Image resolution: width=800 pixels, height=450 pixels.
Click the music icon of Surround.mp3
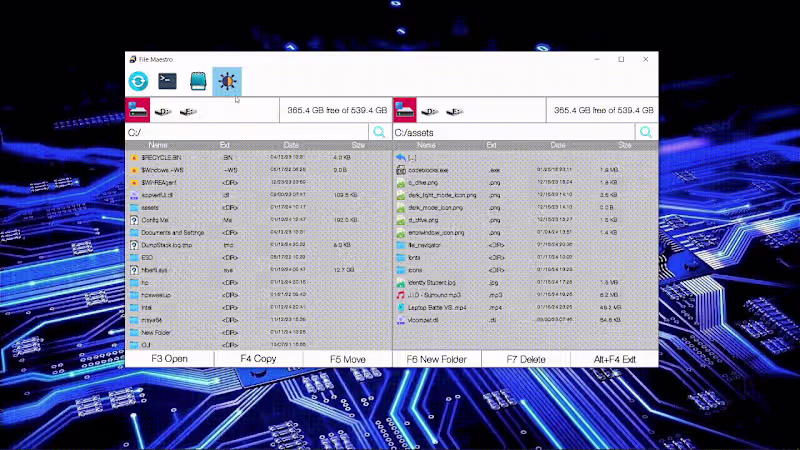pos(401,295)
